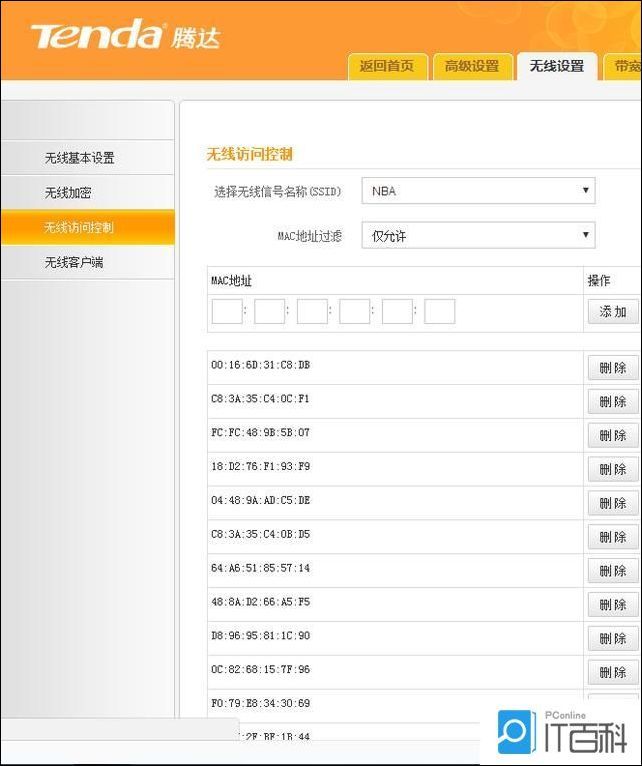Open the 无线设置 tab
The height and width of the screenshot is (766, 642).
[556, 66]
